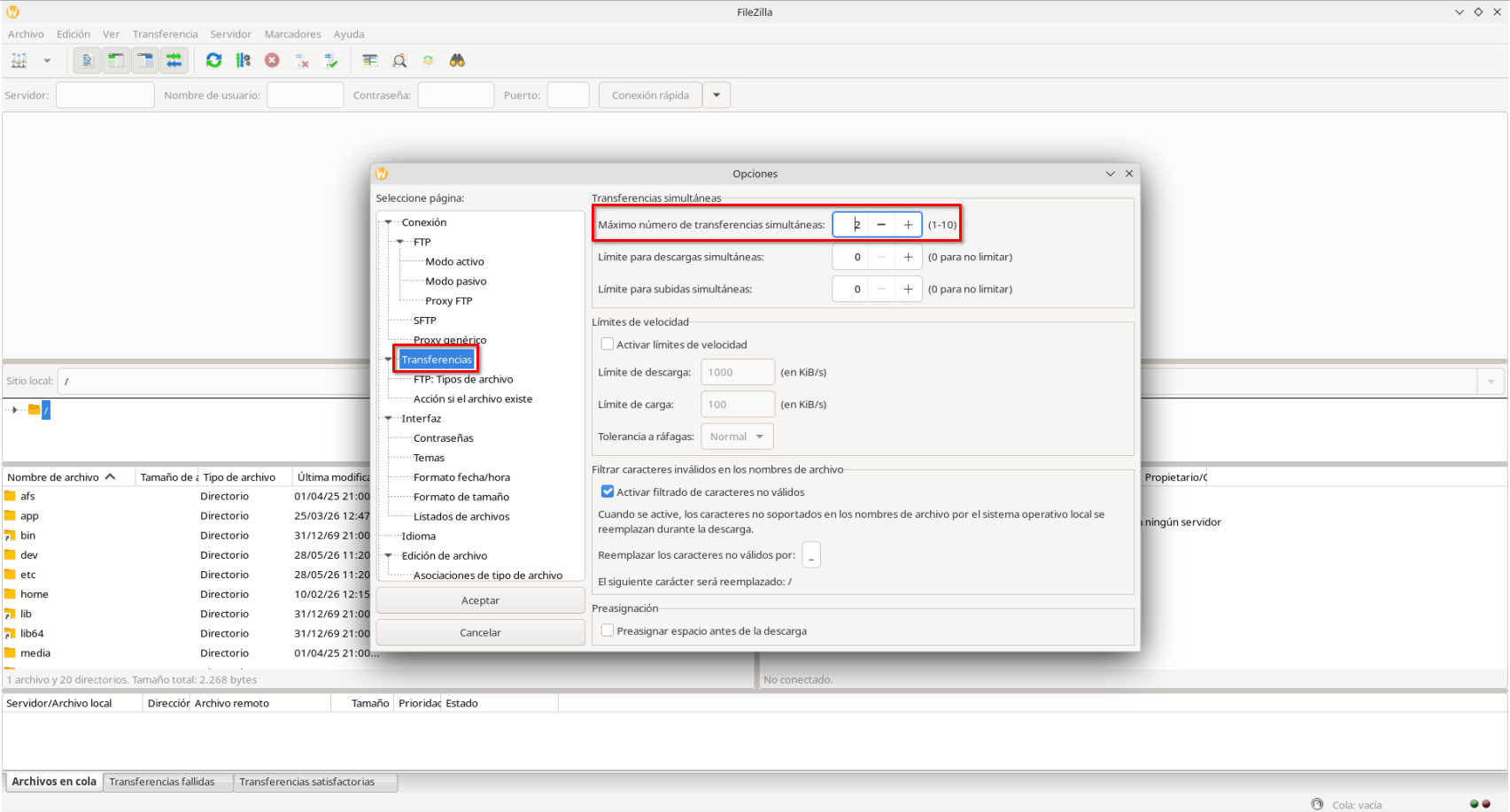
Task: Select SFTP in options tree
Action: (x=425, y=321)
